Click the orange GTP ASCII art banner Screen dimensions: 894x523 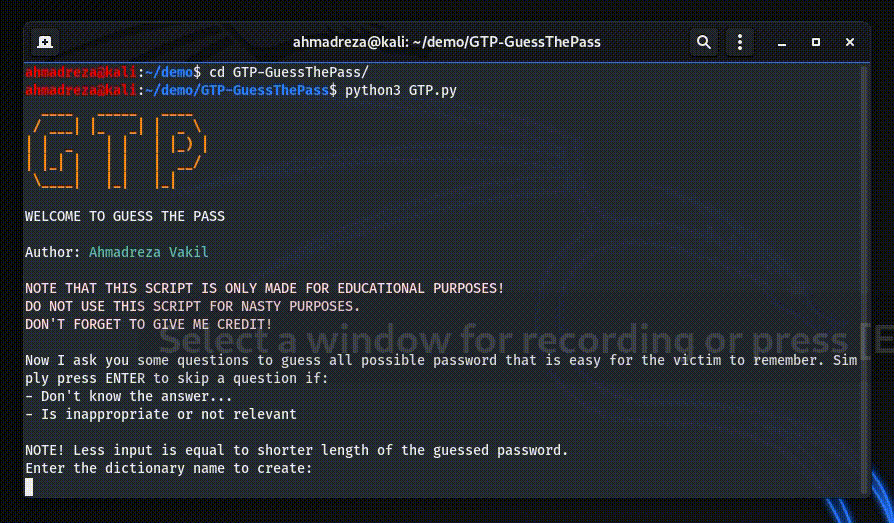tap(116, 150)
